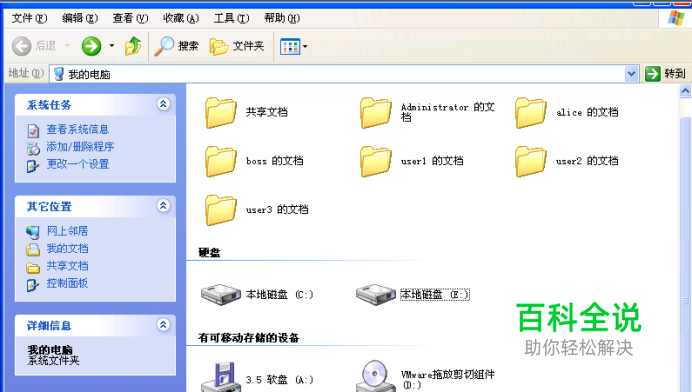692x392 pixels.
Task: Click the 网上邻居 network icon
Action: (33, 232)
